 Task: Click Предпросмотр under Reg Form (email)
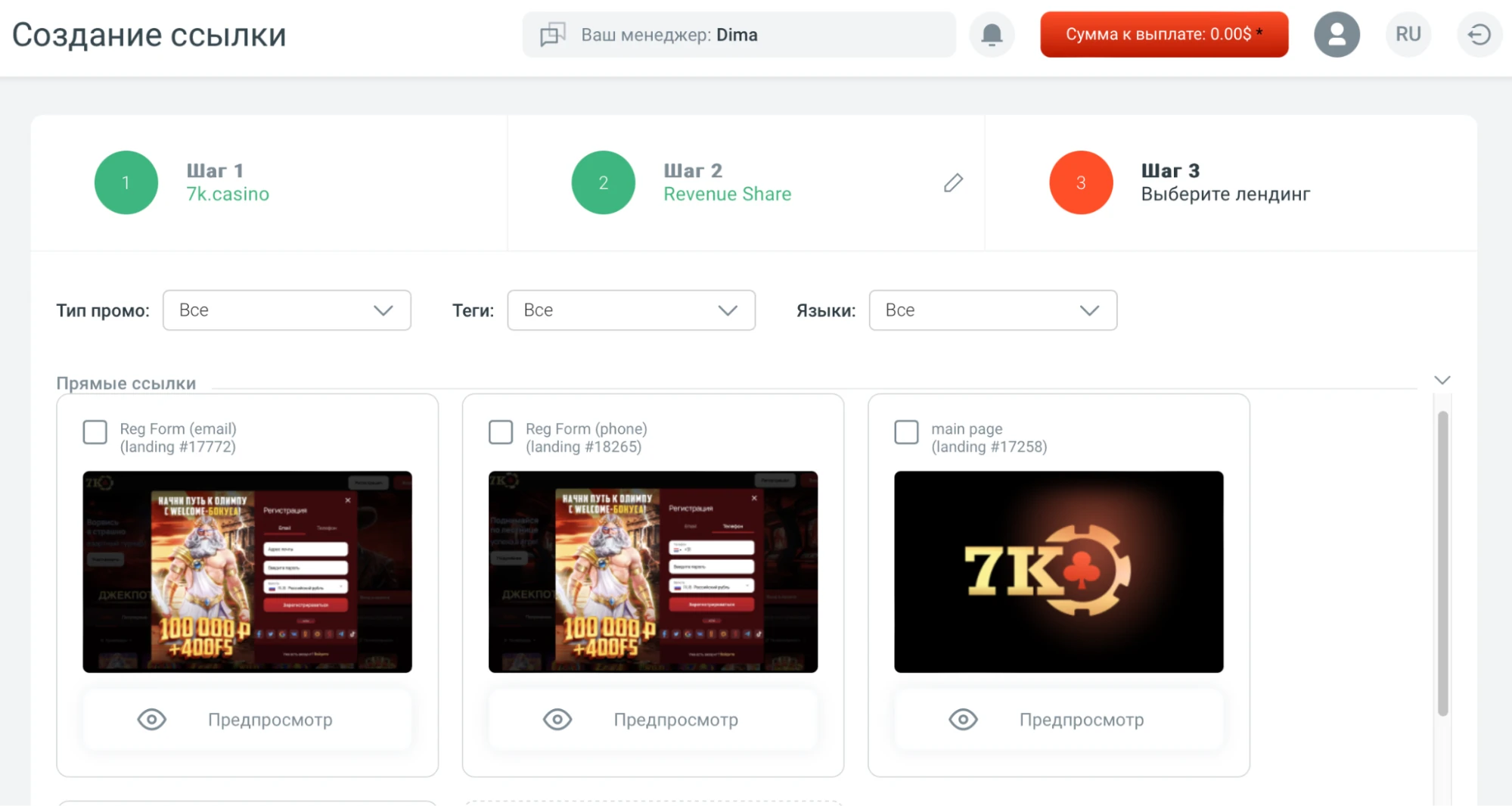point(247,719)
